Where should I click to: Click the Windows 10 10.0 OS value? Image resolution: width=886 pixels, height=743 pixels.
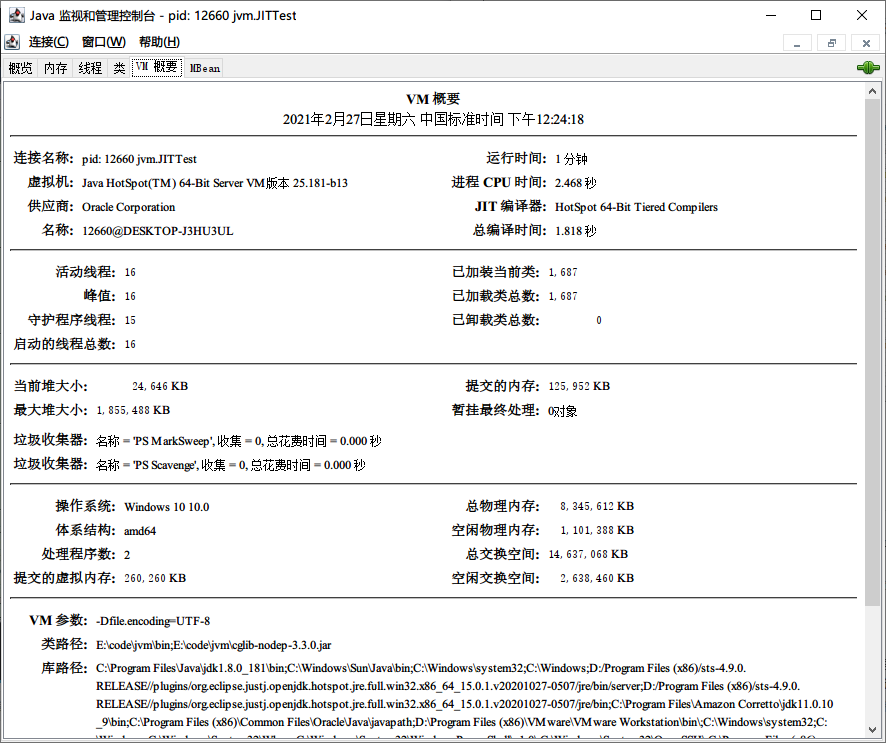167,507
